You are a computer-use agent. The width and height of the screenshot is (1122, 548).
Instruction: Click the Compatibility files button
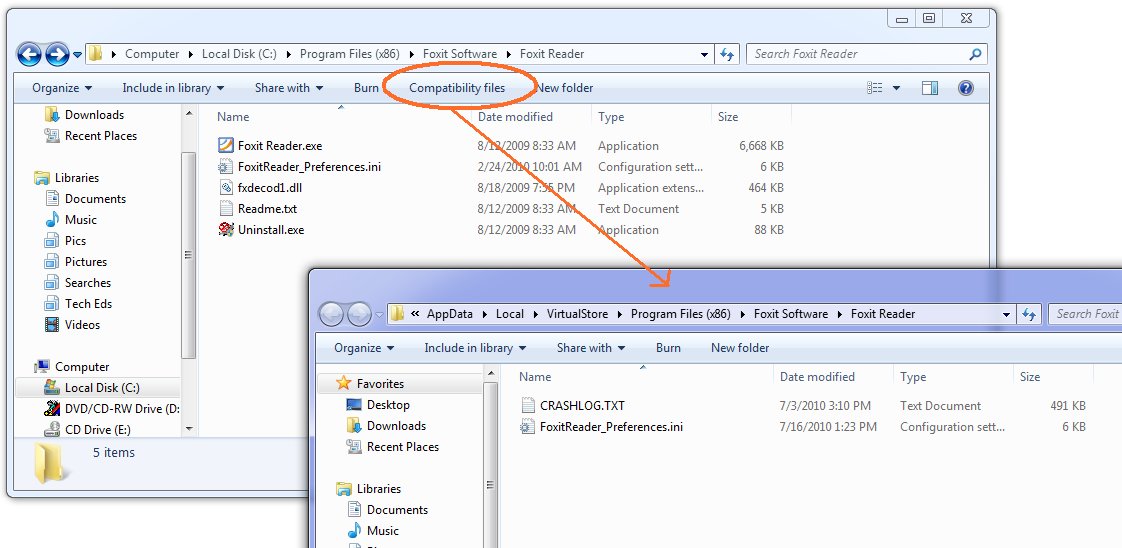coord(457,88)
